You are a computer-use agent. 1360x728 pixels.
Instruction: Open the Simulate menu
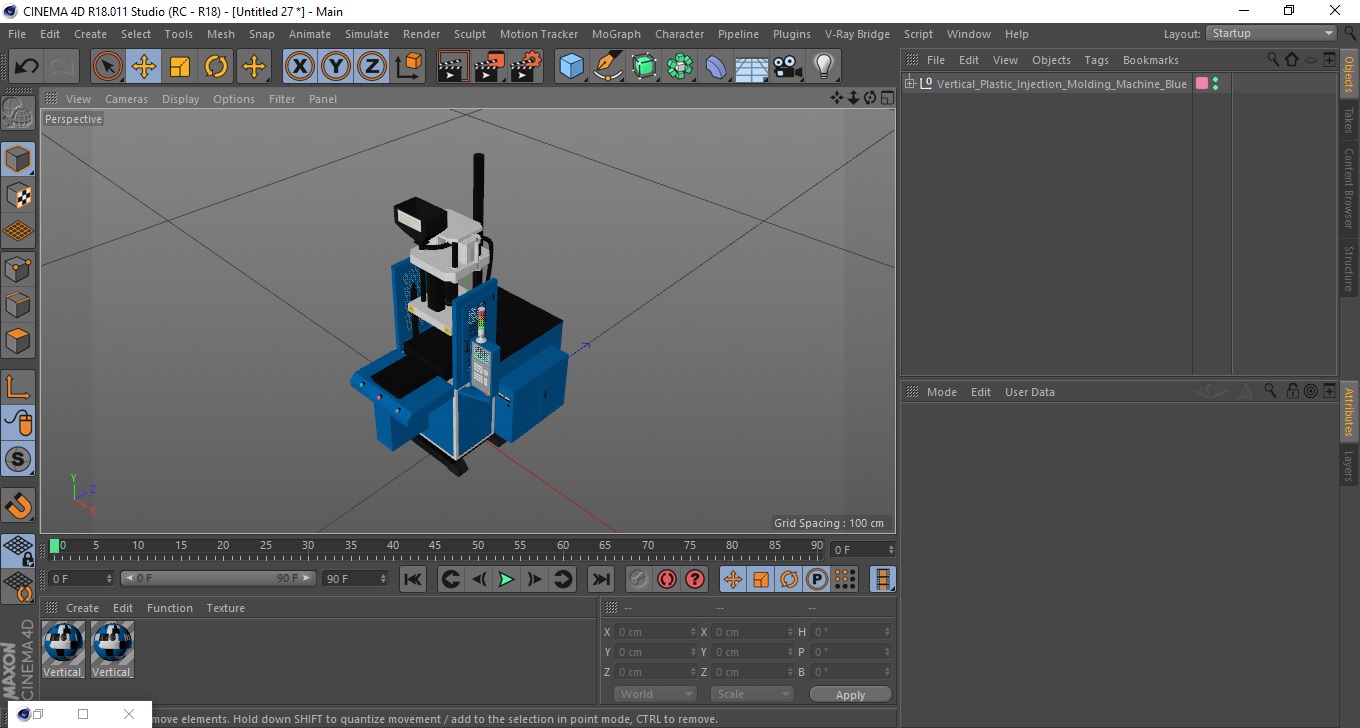coord(367,34)
